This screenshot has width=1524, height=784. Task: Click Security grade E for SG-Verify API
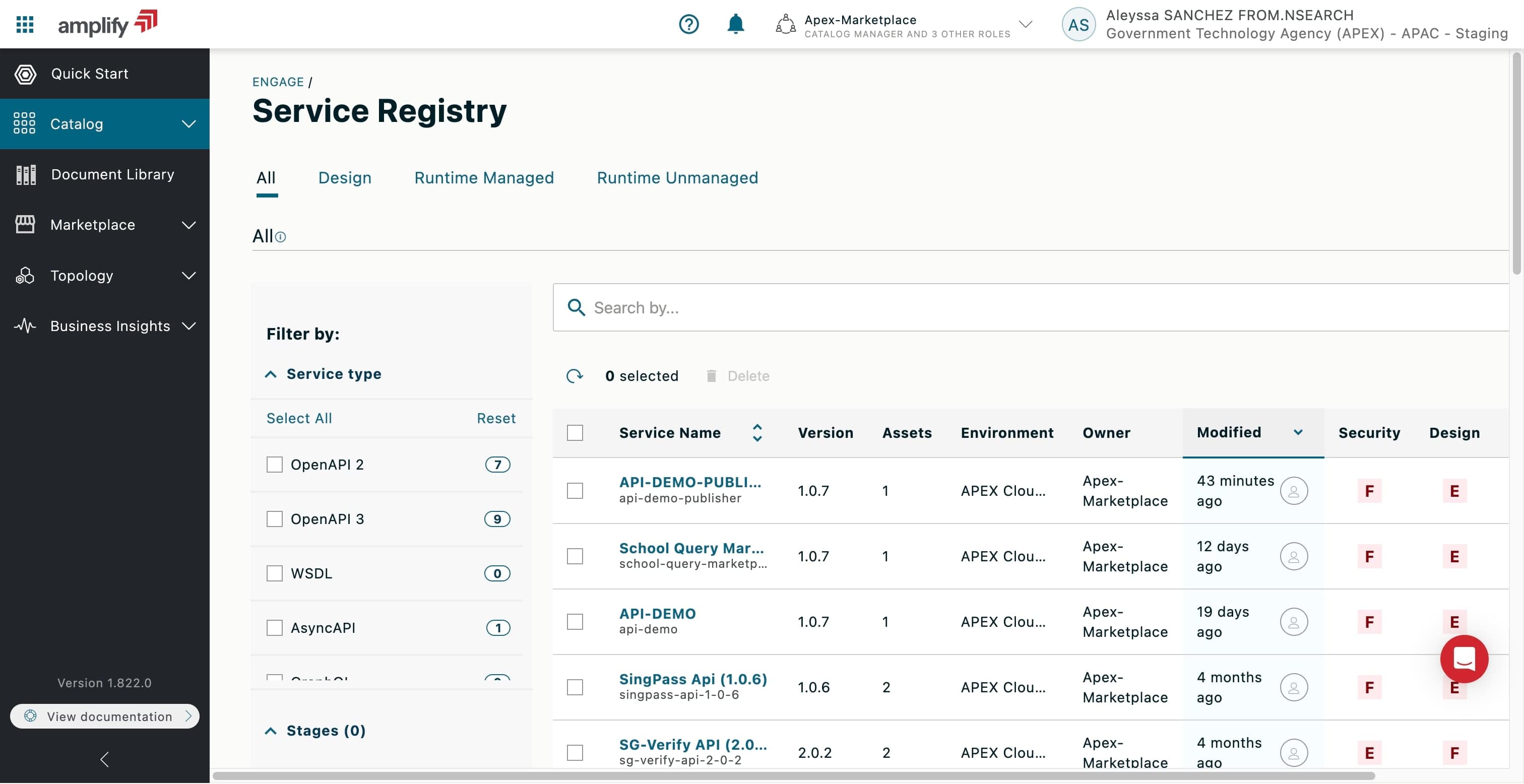(1369, 753)
